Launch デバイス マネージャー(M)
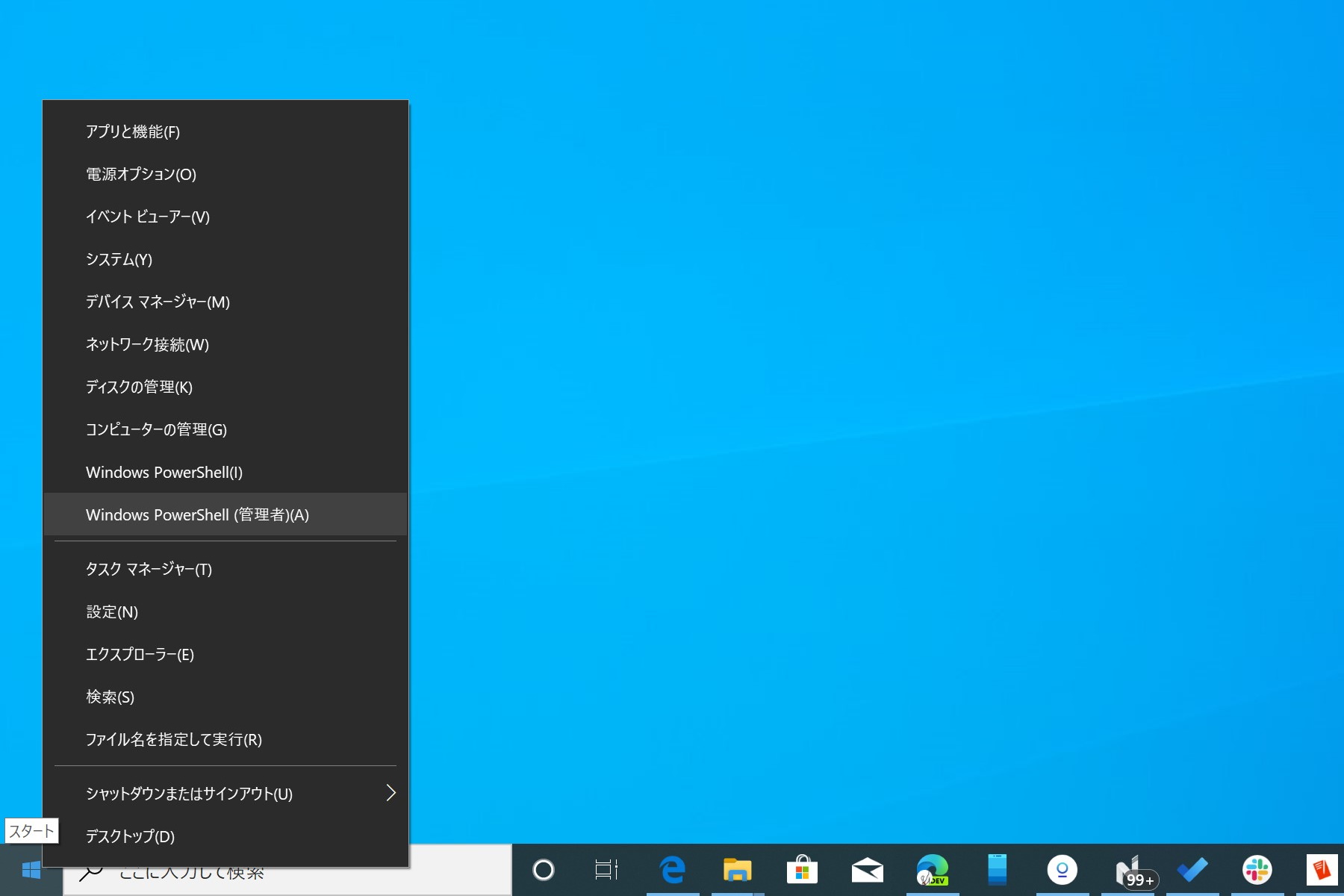The width and height of the screenshot is (1344, 896). [225, 302]
